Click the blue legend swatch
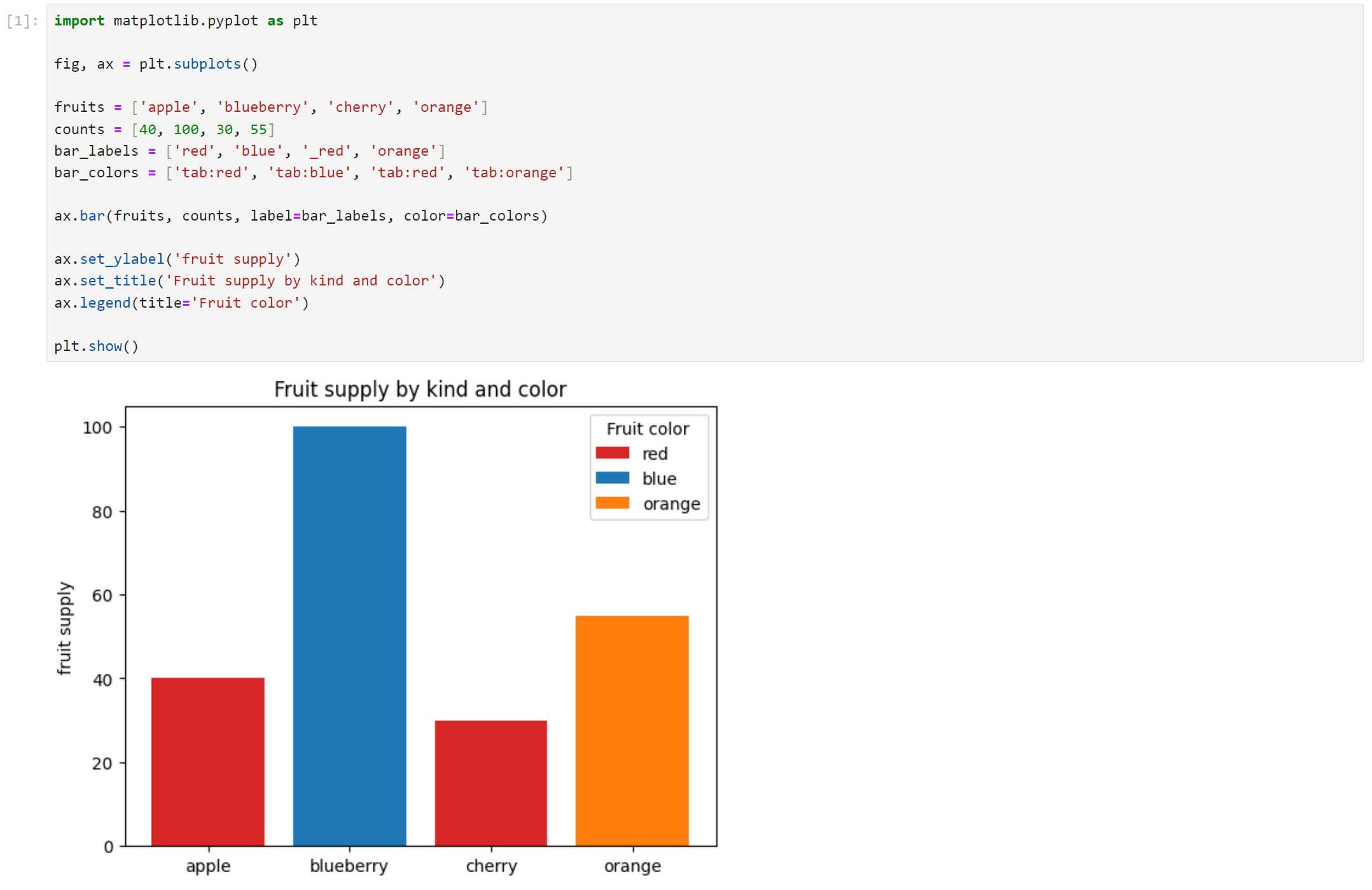 (612, 478)
